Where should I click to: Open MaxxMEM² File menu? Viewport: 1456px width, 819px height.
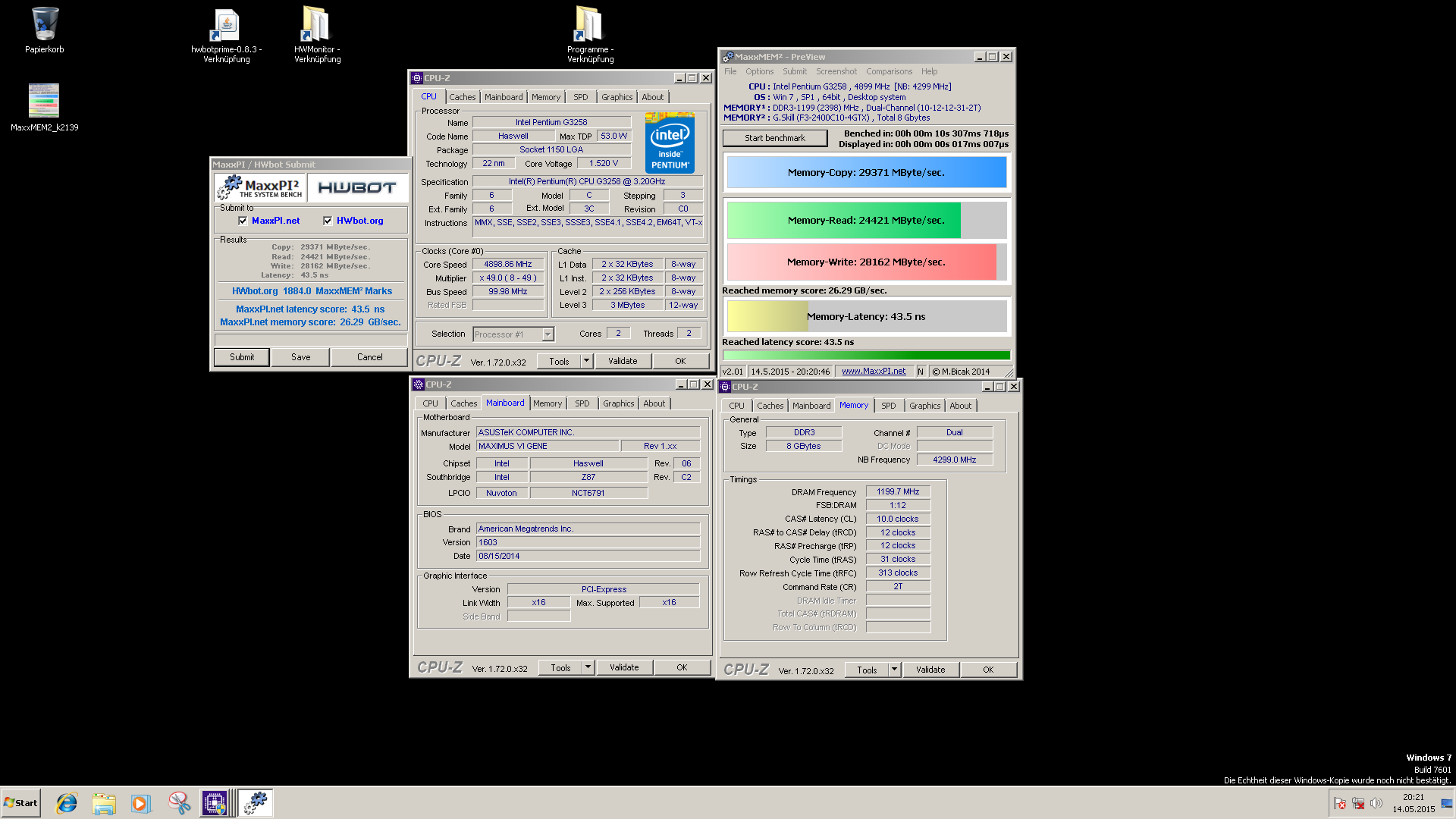coord(730,72)
